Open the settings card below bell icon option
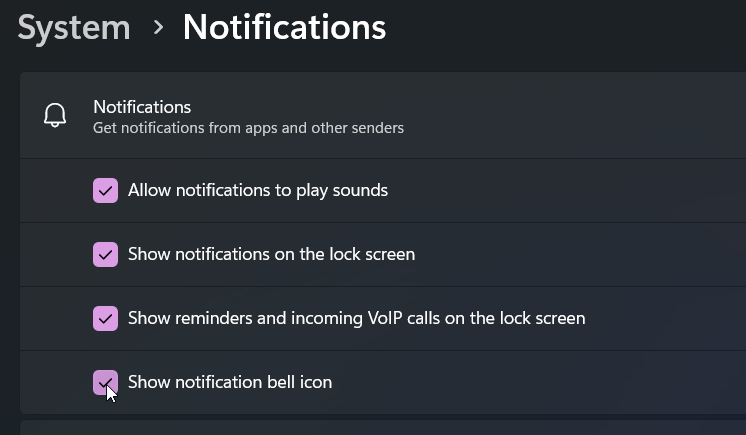This screenshot has height=435, width=746. (383, 427)
